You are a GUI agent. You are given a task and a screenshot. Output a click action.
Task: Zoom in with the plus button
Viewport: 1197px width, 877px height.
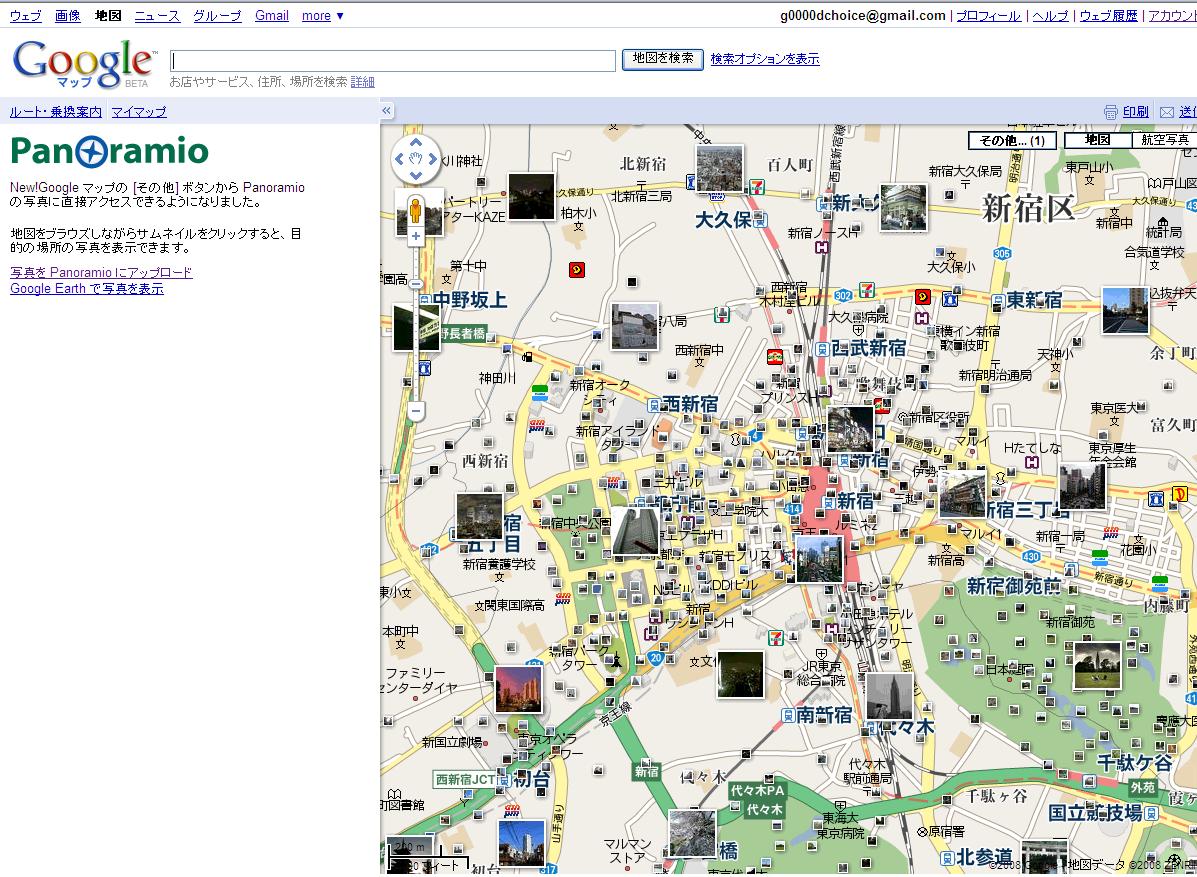coord(415,237)
